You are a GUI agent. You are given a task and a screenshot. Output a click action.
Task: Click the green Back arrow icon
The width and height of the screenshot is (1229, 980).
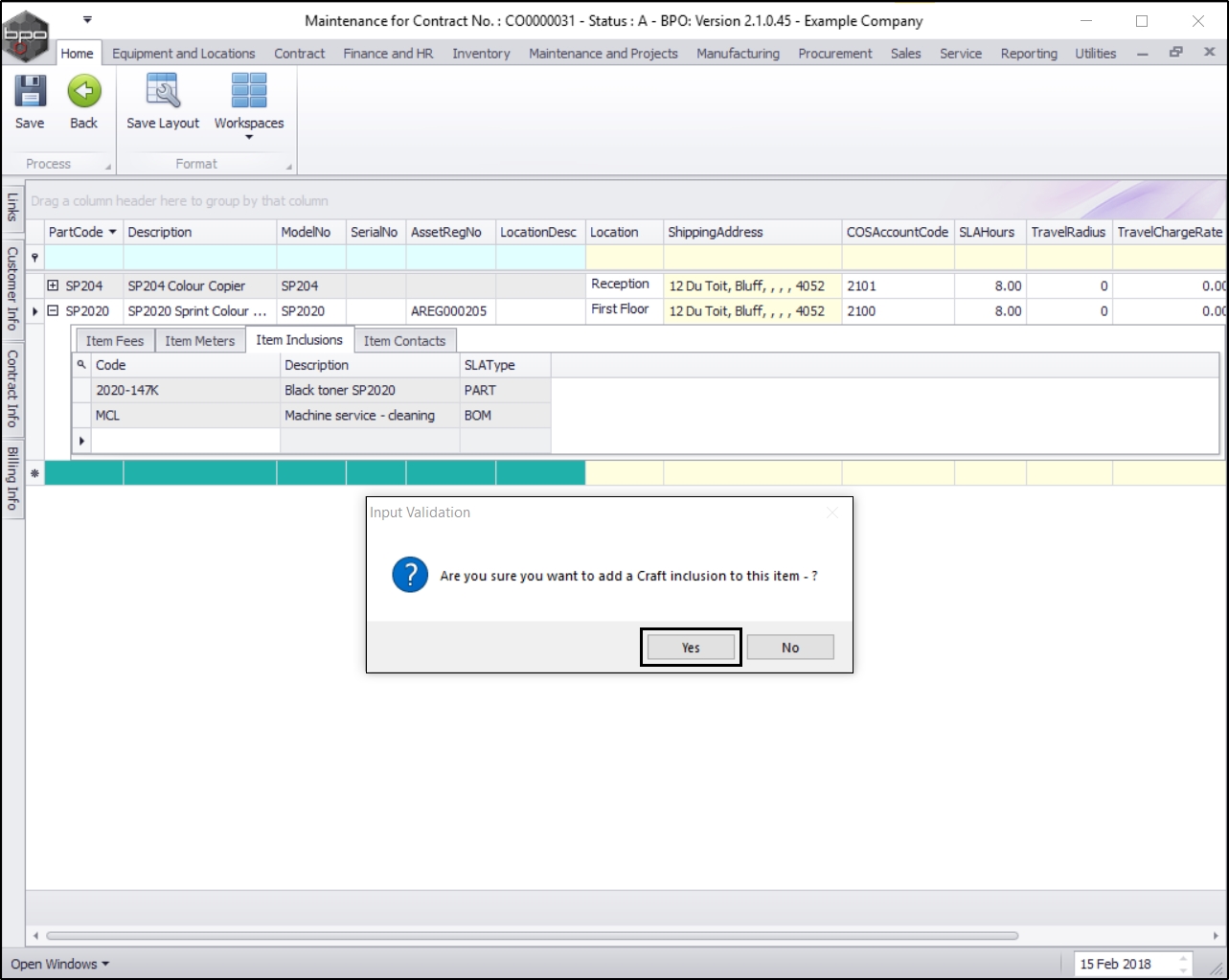[x=84, y=91]
